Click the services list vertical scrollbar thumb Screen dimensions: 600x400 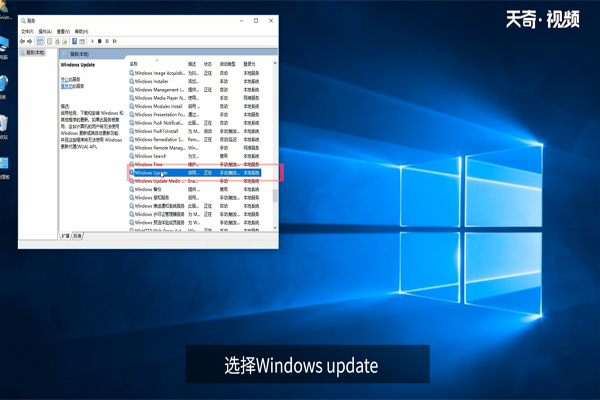click(275, 195)
